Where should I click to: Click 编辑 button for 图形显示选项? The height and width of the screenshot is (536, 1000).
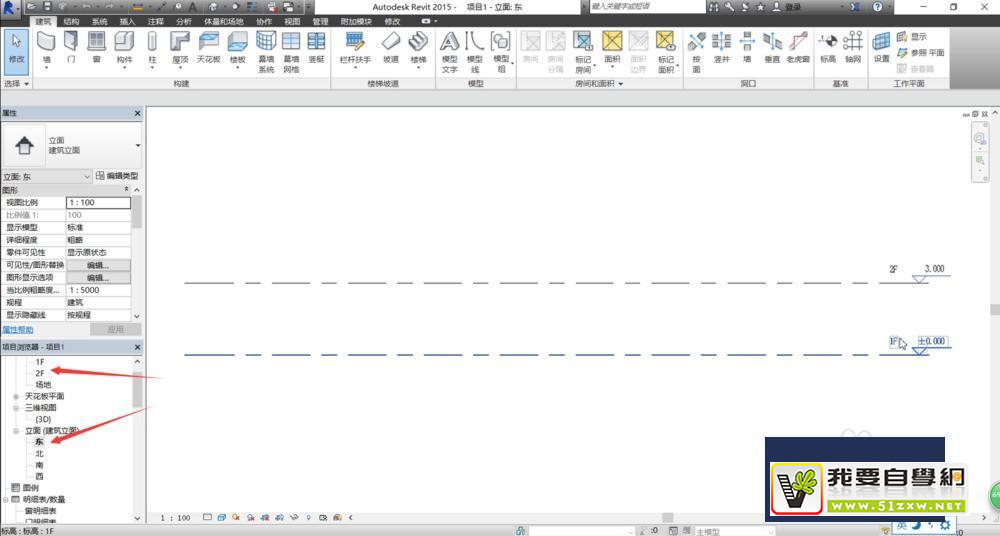pos(98,278)
